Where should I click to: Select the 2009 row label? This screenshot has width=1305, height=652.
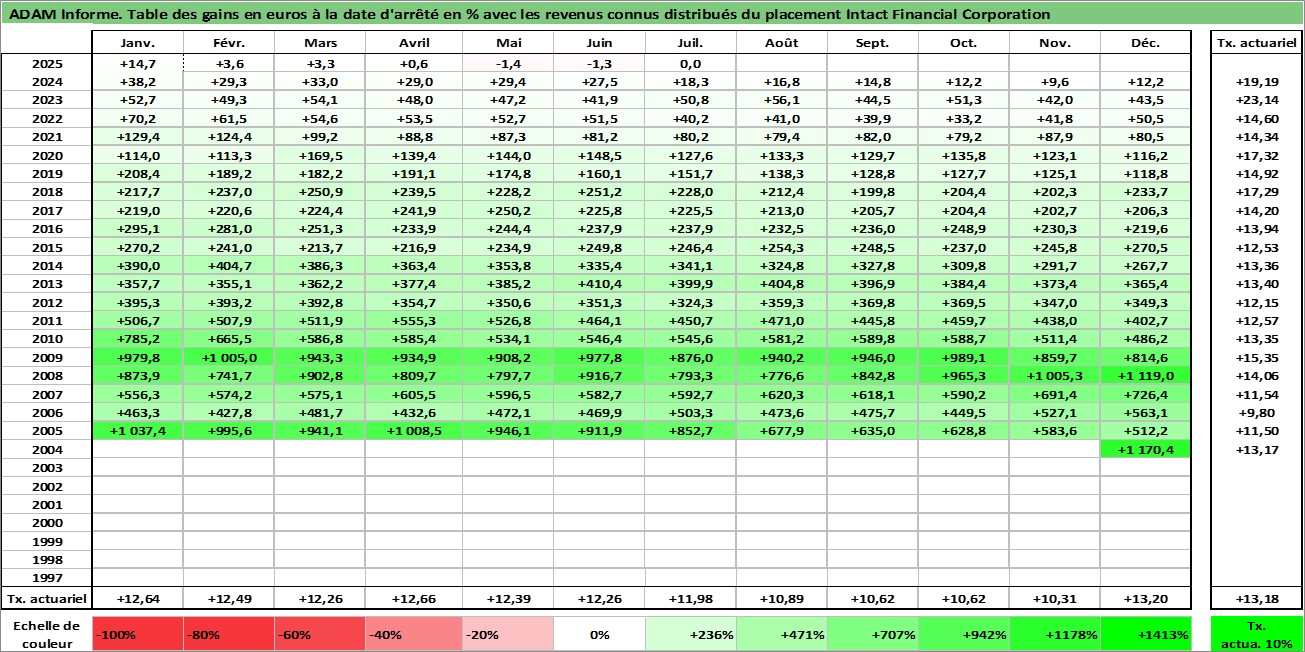pos(46,357)
